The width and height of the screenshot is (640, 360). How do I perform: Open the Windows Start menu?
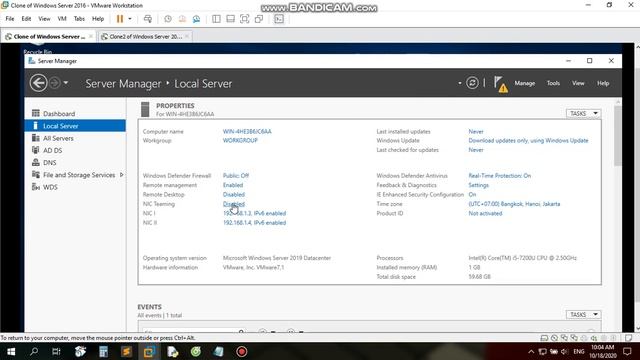click(11, 351)
